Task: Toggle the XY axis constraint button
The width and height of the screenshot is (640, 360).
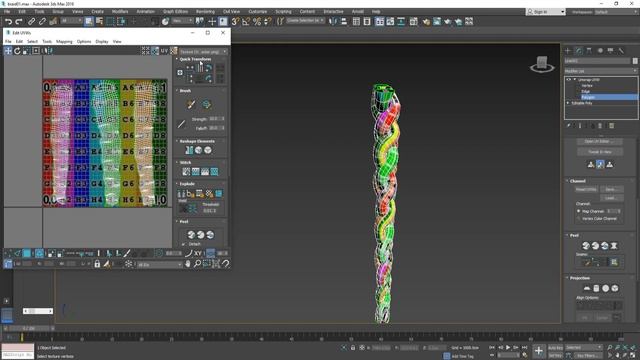Action: [x=198, y=253]
